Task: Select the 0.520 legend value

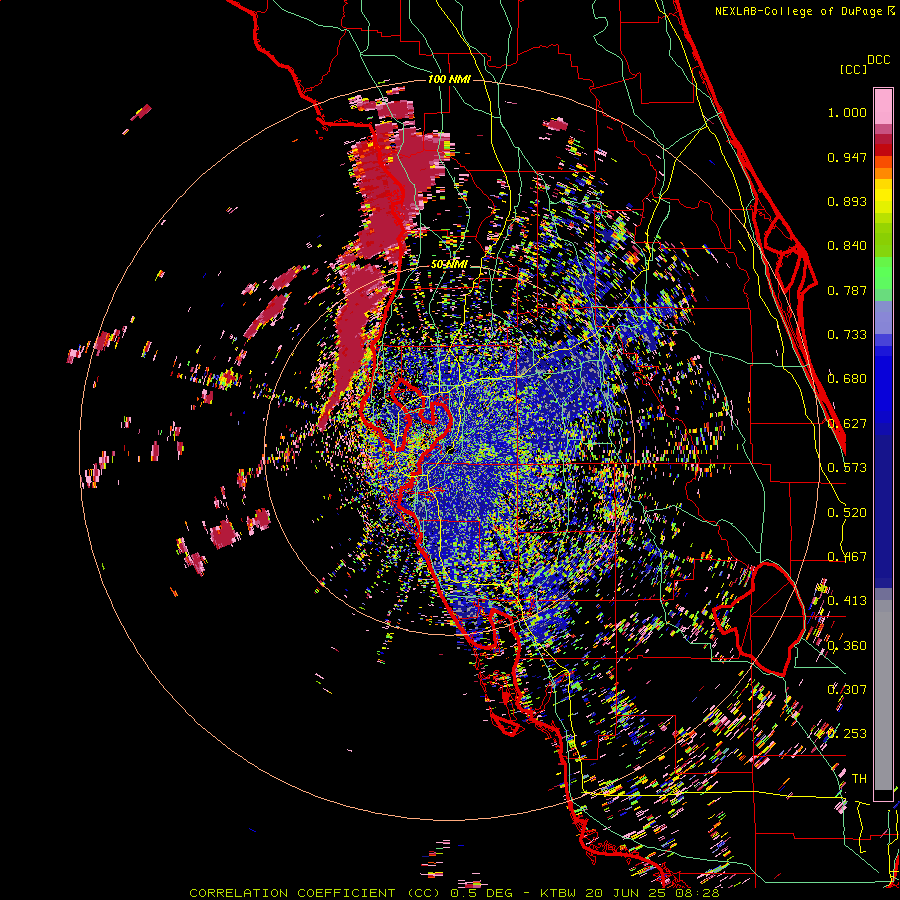Action: 847,513
